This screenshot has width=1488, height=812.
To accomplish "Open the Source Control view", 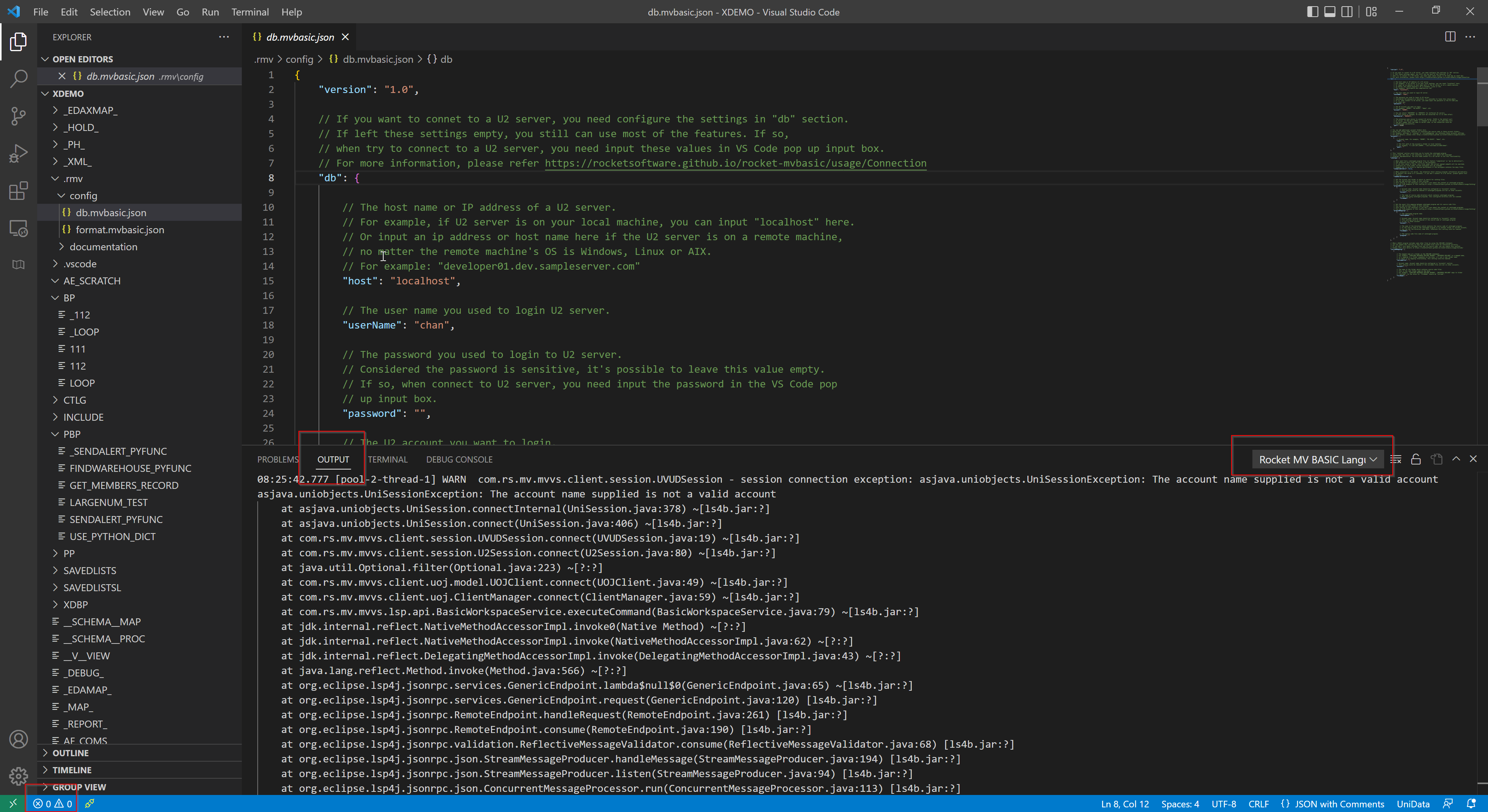I will [18, 115].
